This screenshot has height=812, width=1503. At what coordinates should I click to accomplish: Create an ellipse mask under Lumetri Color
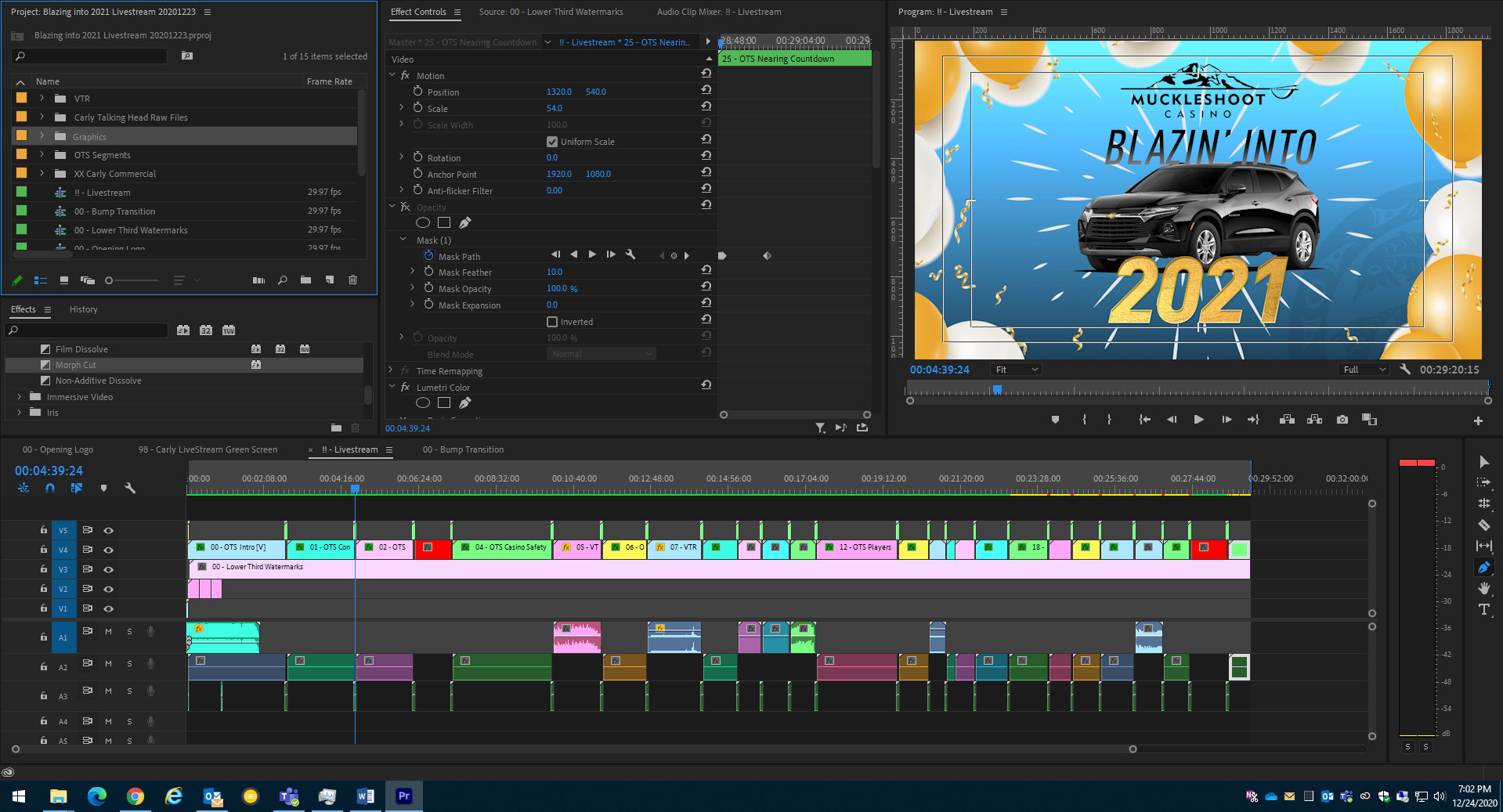coord(423,403)
